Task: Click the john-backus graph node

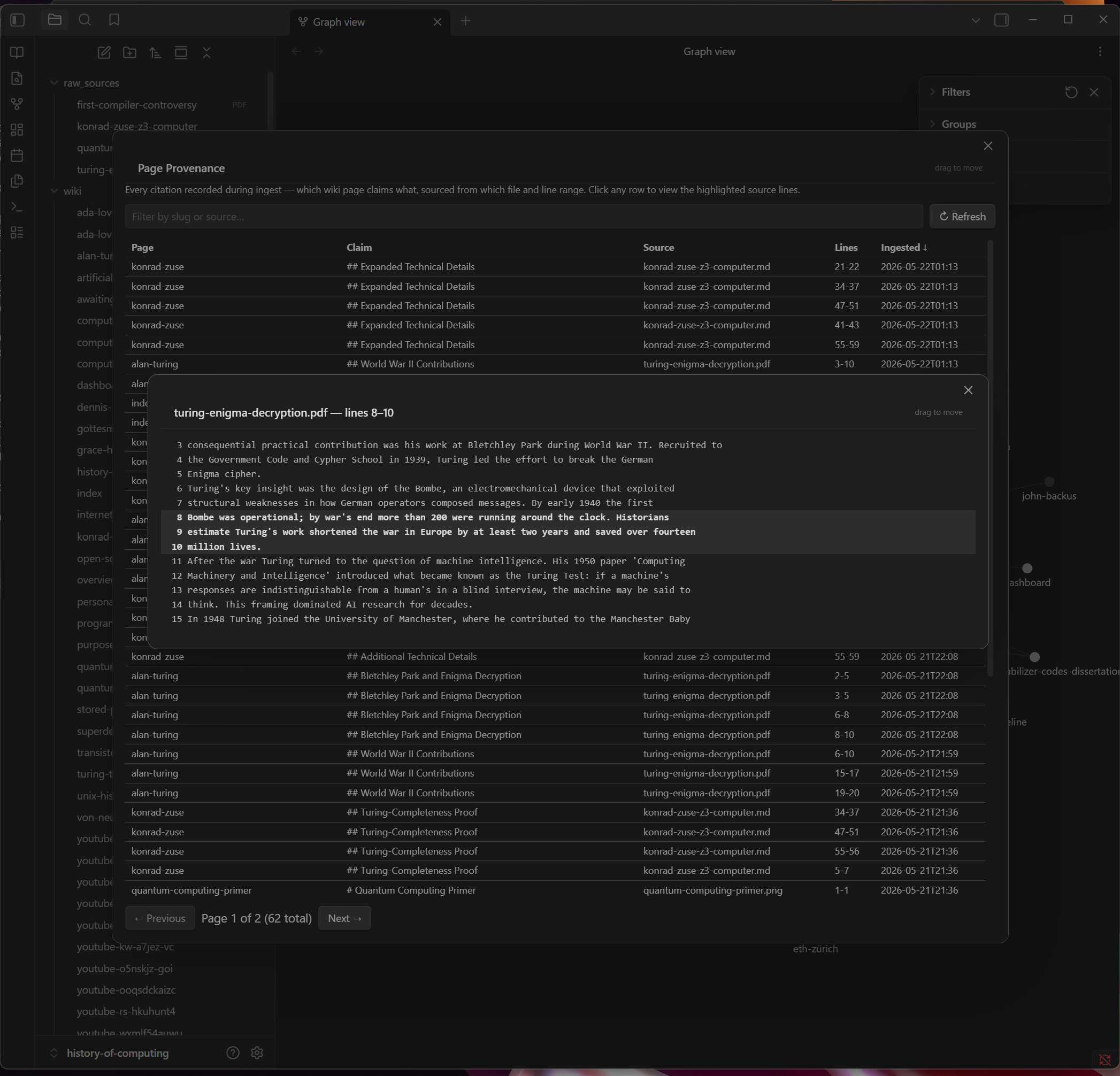Action: coord(1048,482)
